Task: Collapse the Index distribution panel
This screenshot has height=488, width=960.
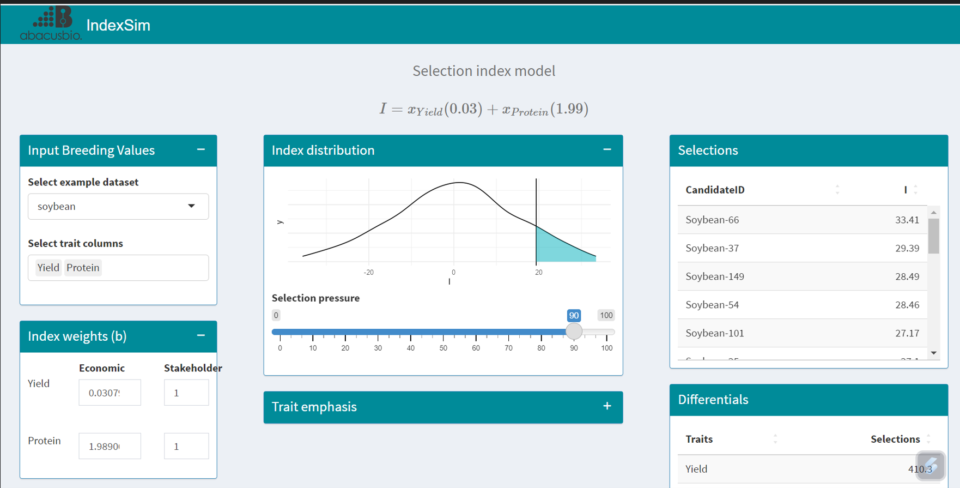Action: tap(606, 150)
